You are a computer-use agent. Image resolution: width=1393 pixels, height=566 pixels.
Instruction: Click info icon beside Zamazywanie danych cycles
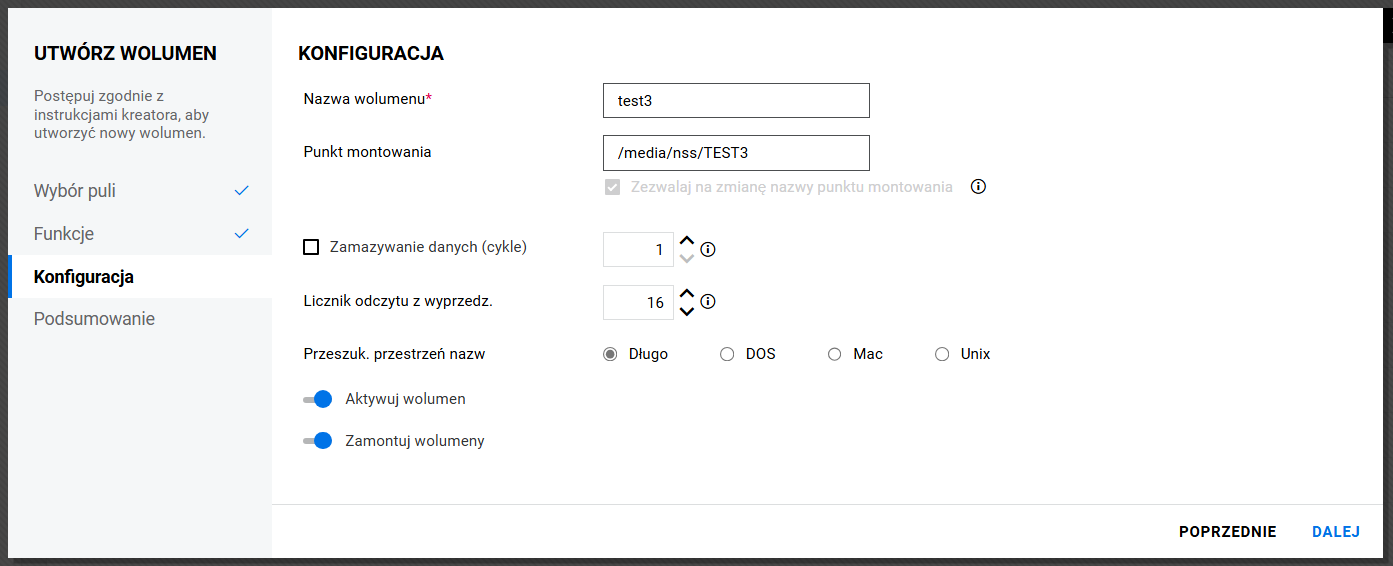[x=708, y=250]
